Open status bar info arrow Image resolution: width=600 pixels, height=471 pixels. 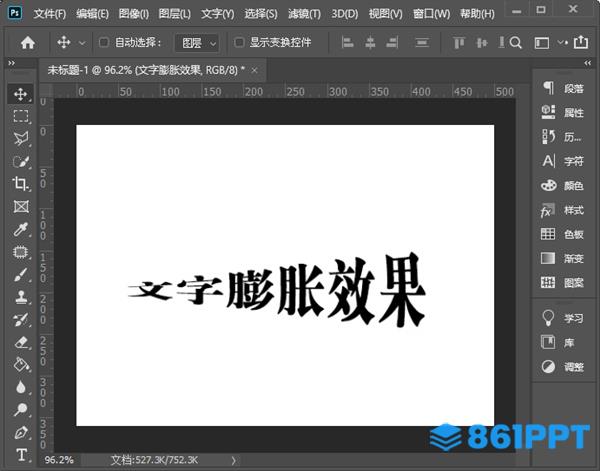point(233,460)
